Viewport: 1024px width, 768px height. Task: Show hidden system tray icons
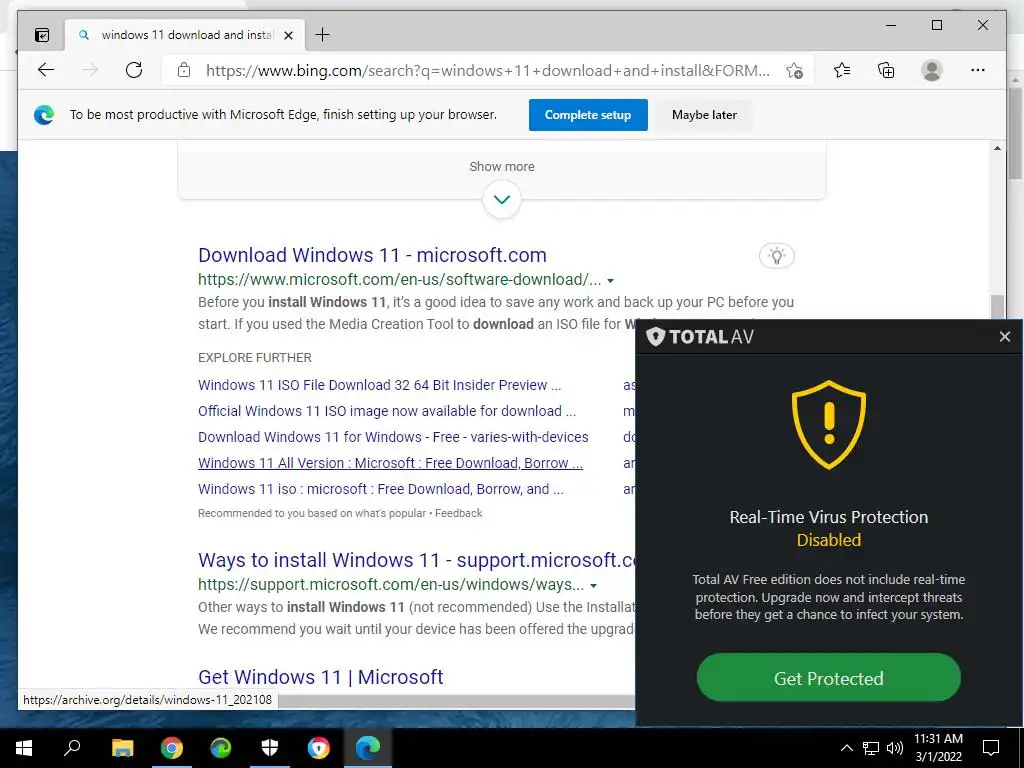tap(846, 748)
